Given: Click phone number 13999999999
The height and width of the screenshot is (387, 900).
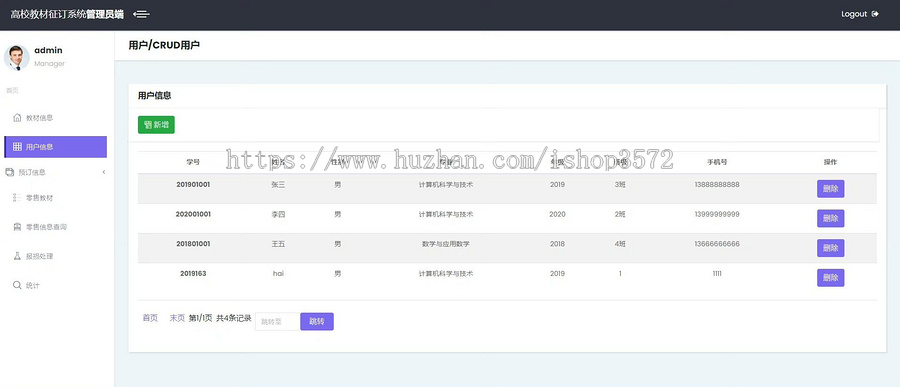Looking at the screenshot, I should (717, 214).
